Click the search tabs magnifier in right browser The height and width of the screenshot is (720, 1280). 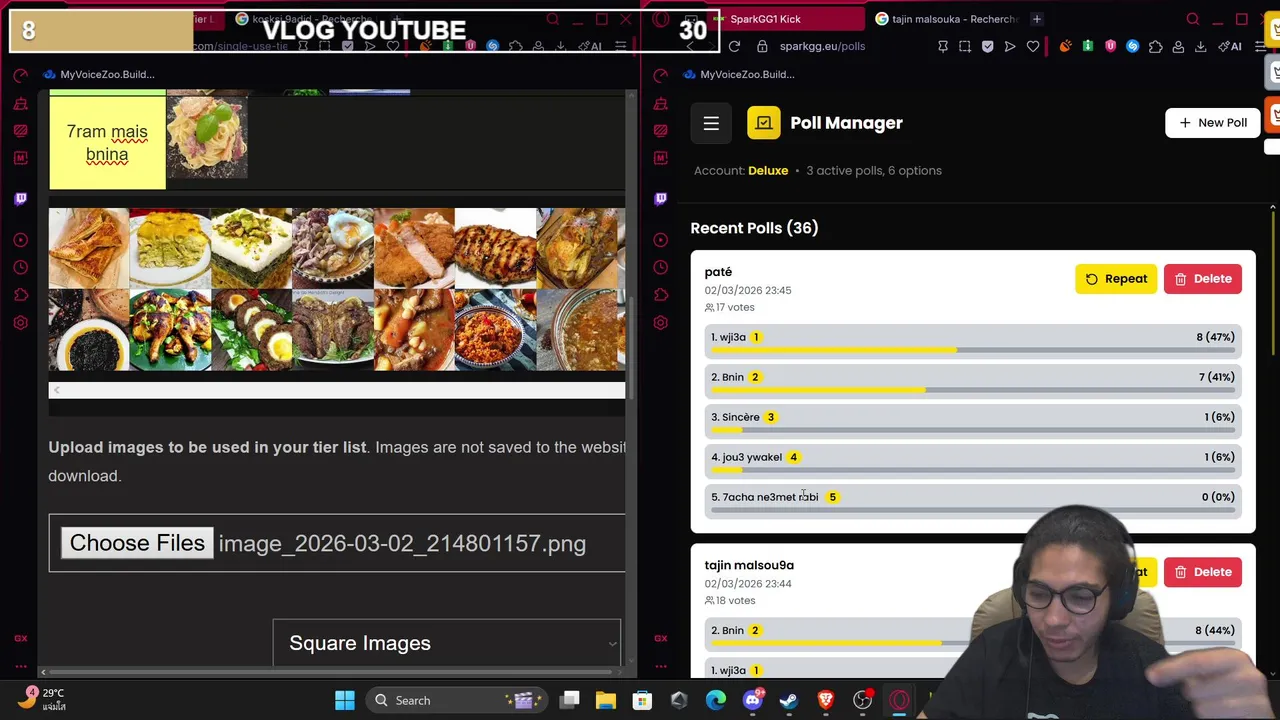1192,19
